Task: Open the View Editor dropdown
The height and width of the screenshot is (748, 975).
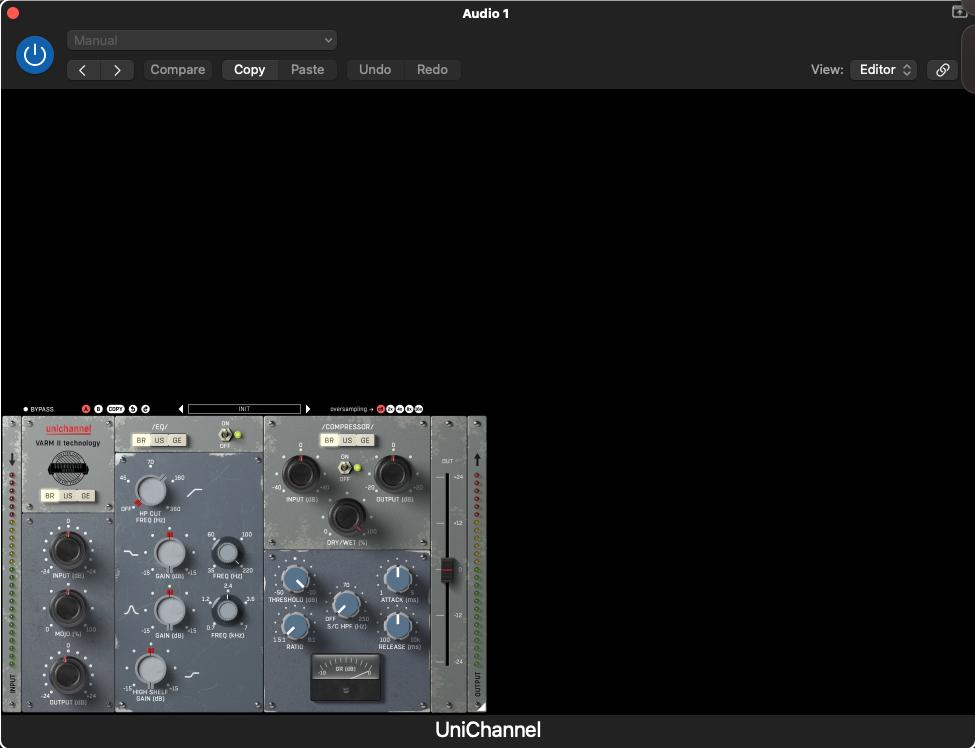Action: click(x=882, y=70)
